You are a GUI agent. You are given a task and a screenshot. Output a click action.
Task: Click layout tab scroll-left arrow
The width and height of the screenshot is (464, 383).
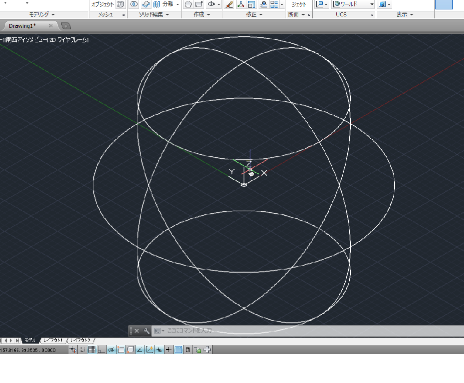tap(6, 340)
